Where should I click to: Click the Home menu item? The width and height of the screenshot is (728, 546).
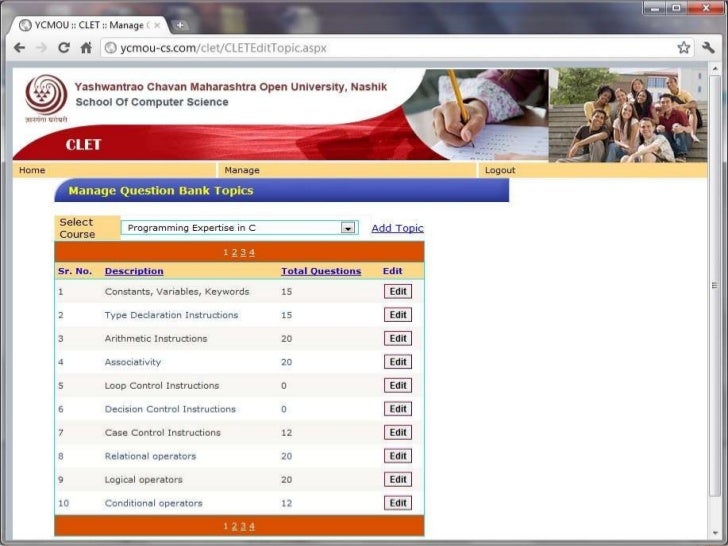pos(32,170)
